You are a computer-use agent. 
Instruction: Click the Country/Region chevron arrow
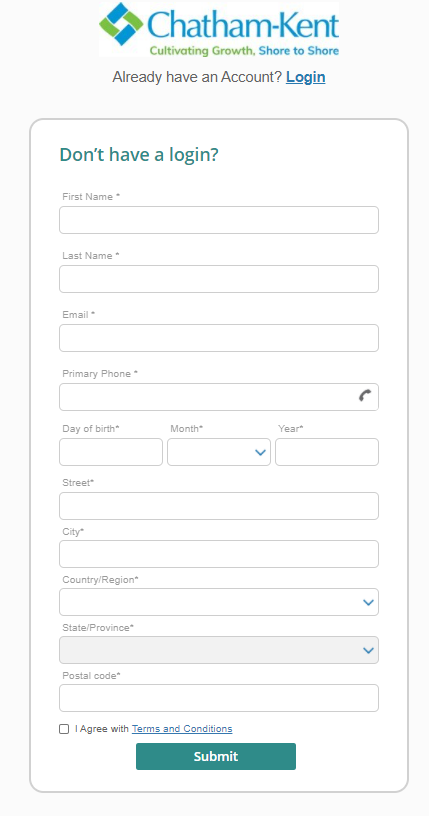(x=369, y=602)
